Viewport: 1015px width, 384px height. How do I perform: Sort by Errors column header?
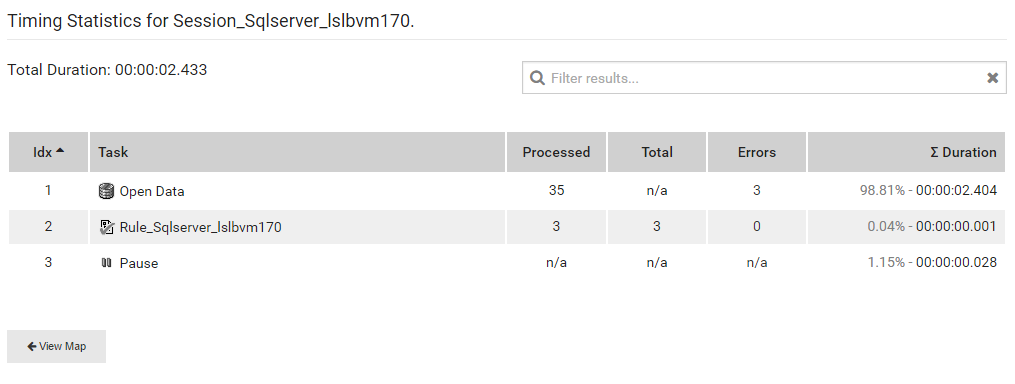(757, 152)
